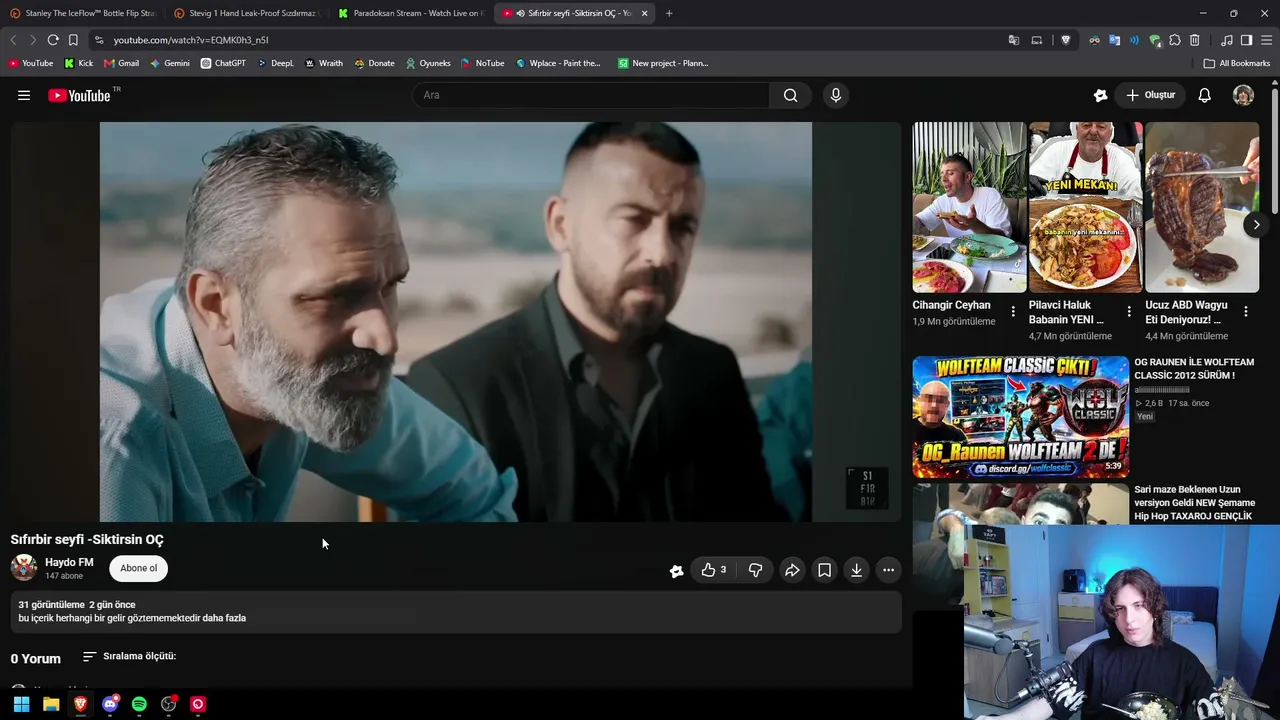Share the video via the arrow icon
Image resolution: width=1280 pixels, height=720 pixels.
792,570
